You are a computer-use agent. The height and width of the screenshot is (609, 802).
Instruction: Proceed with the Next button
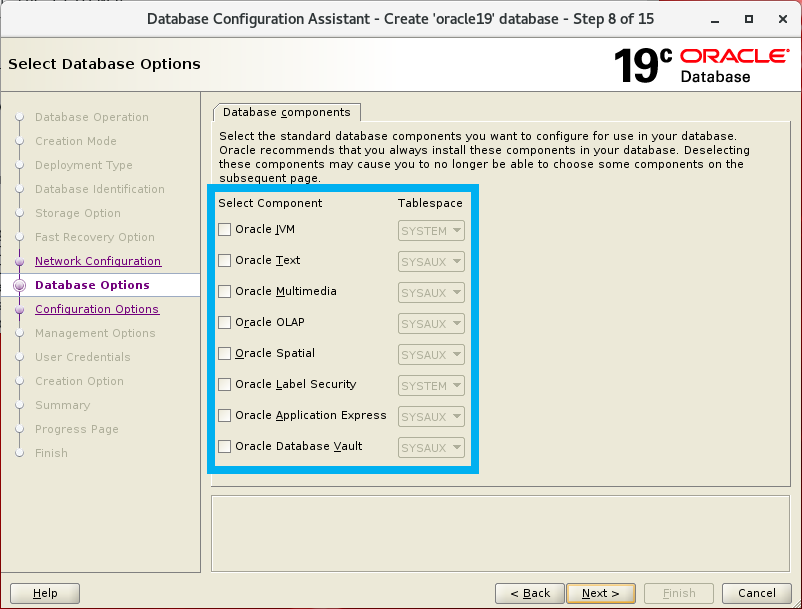click(x=601, y=593)
